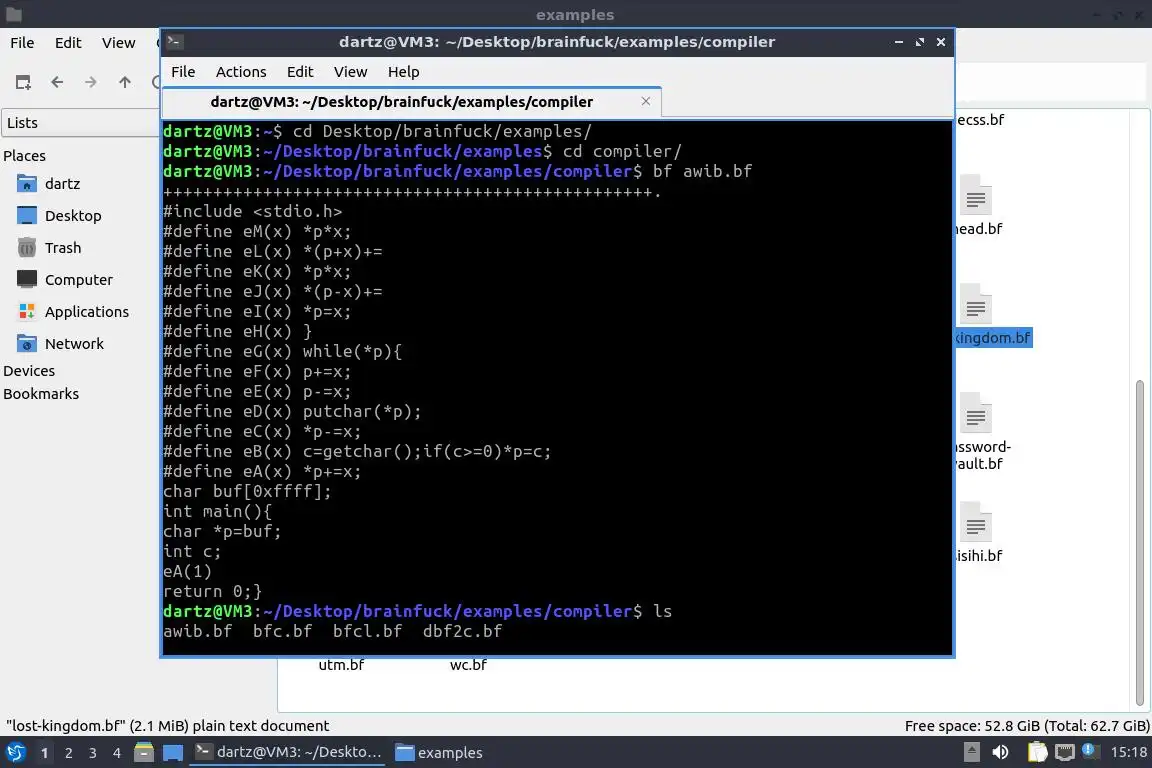
Task: Open a new tab in the file manager
Action: (x=24, y=82)
